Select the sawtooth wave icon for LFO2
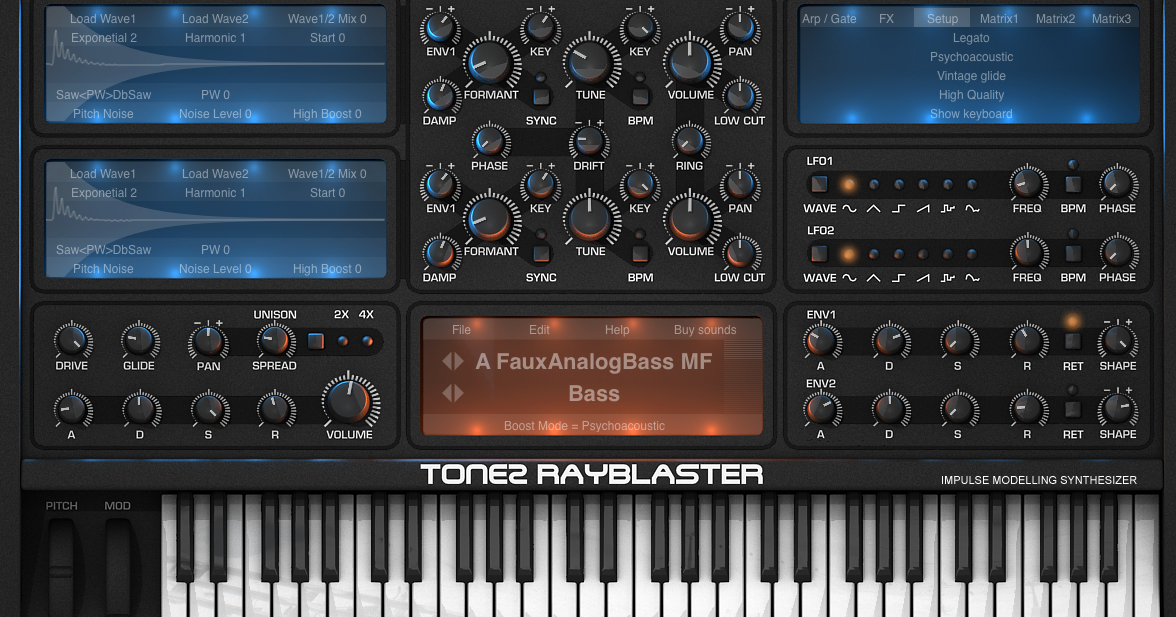 (923, 277)
